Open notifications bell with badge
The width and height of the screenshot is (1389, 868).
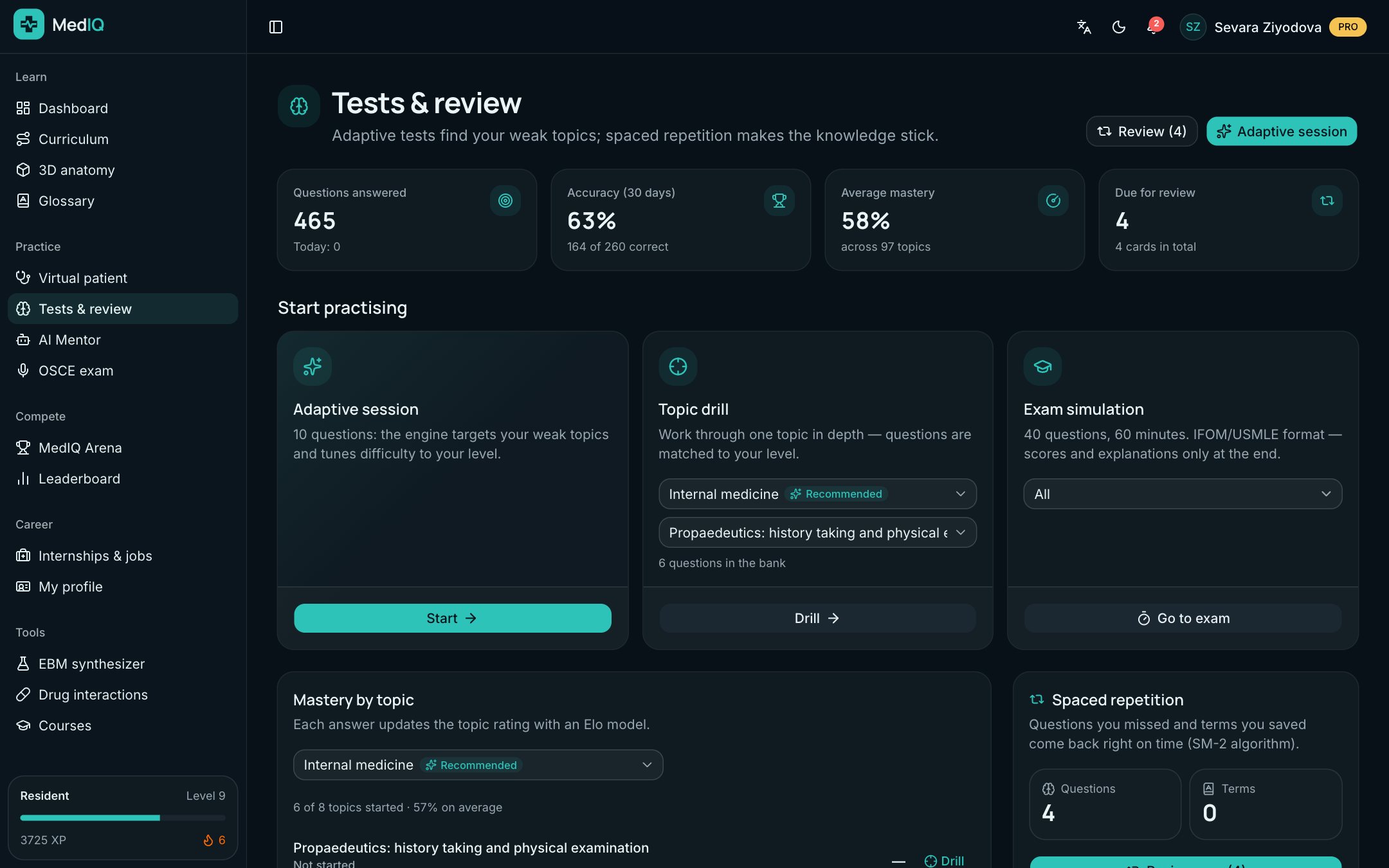(x=1154, y=27)
